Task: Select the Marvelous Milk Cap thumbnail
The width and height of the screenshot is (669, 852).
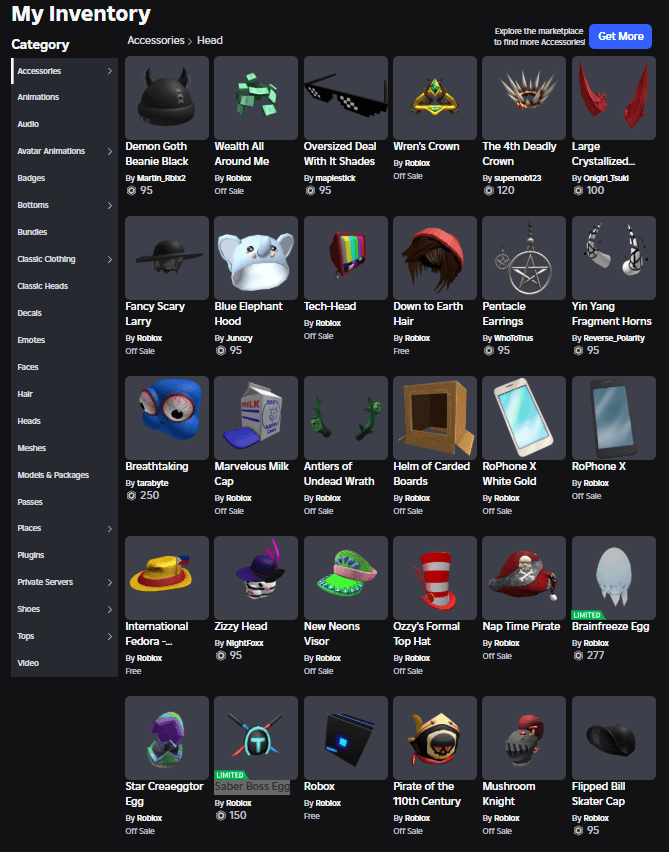Action: click(x=256, y=418)
